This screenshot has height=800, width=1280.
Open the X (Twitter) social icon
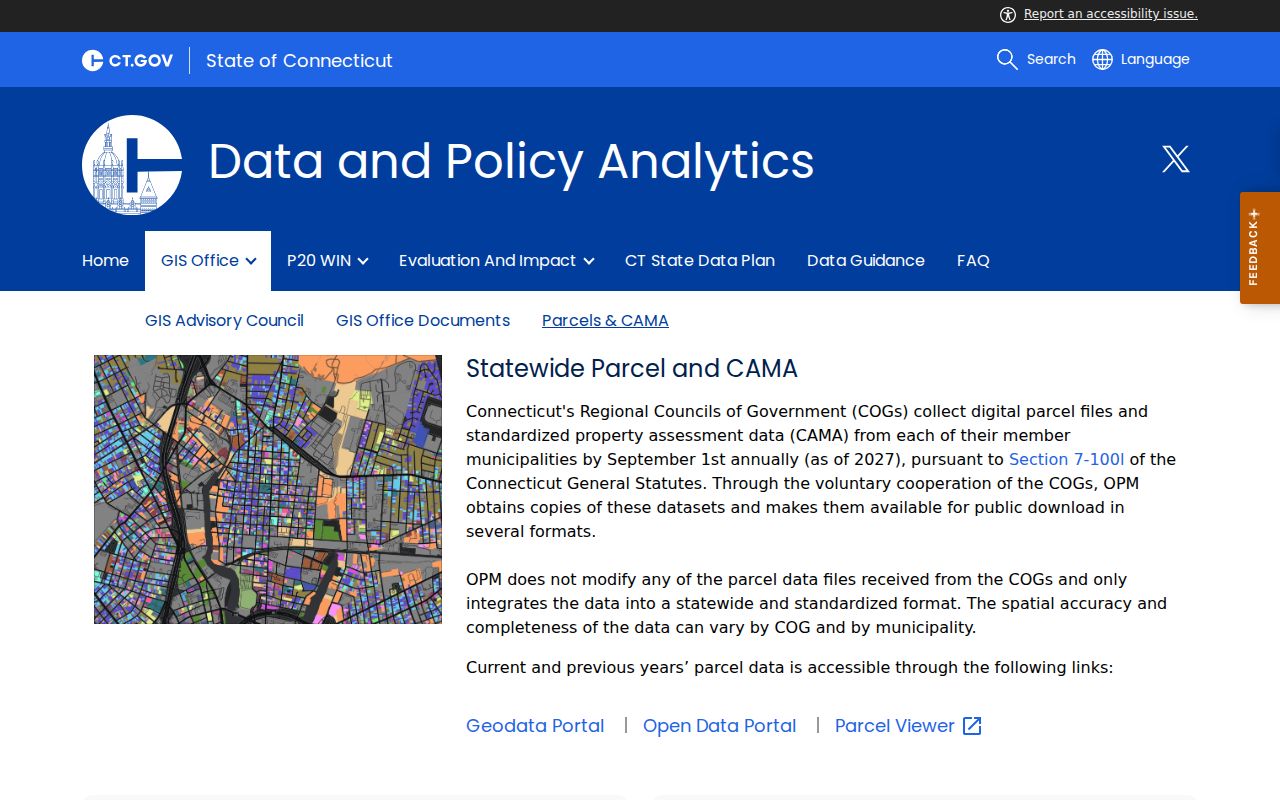tap(1176, 159)
